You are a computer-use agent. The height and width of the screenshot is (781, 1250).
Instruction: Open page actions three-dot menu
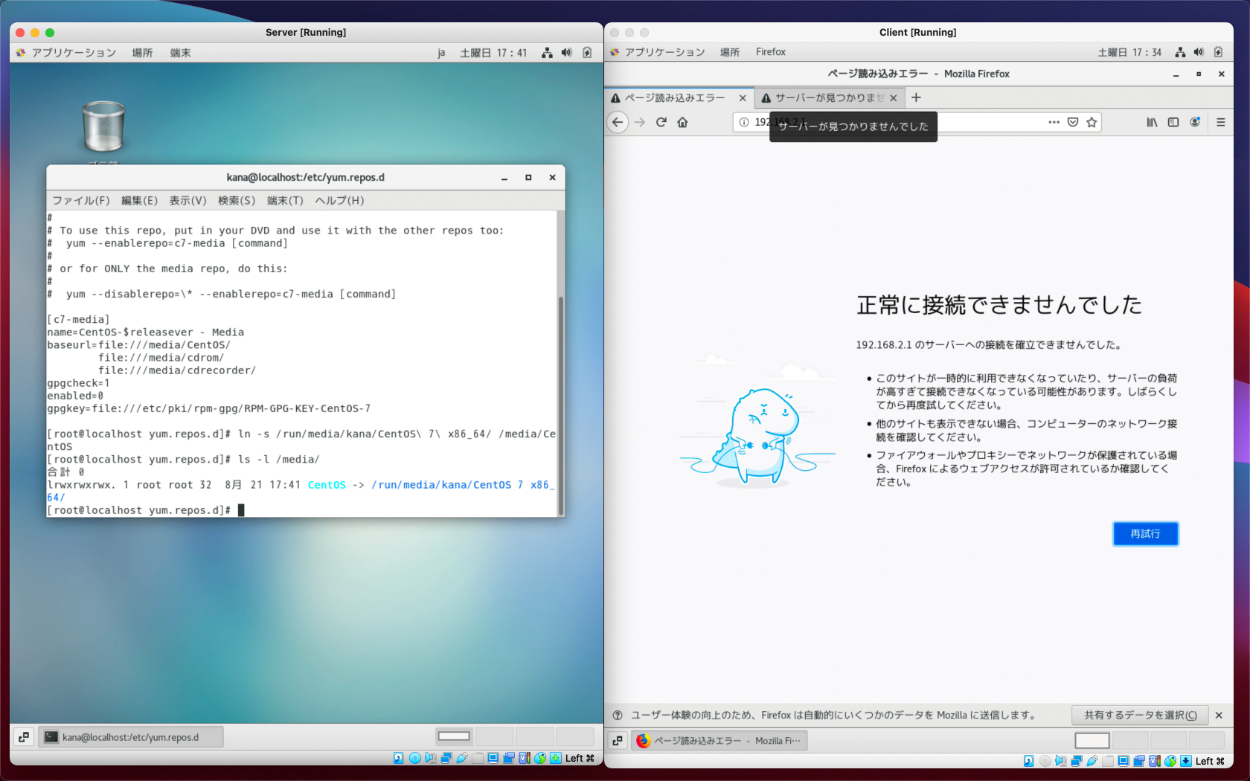coord(1053,122)
